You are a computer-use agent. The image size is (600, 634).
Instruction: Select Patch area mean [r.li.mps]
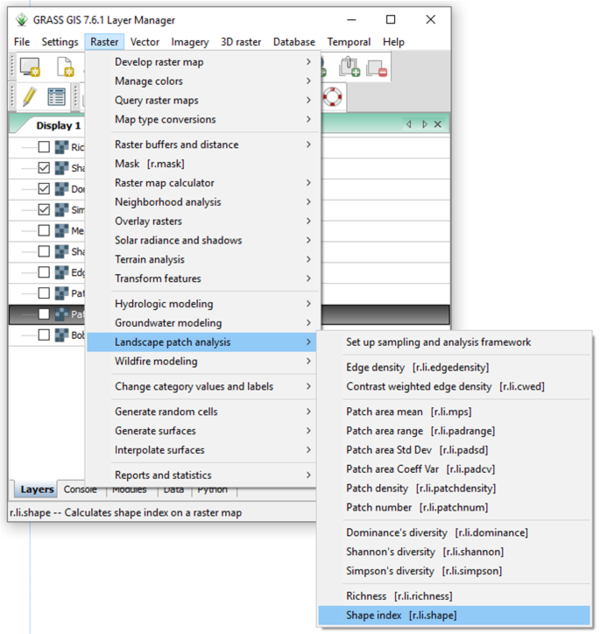pos(454,412)
